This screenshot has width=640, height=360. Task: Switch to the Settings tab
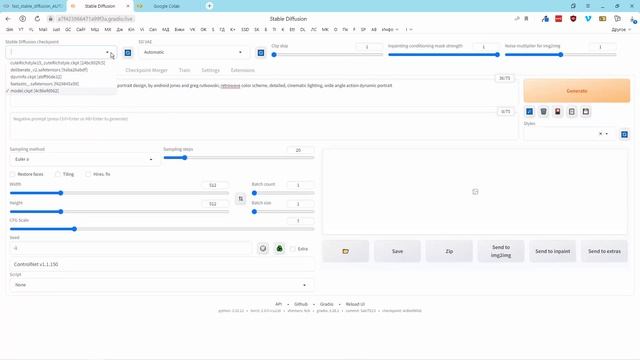click(211, 70)
